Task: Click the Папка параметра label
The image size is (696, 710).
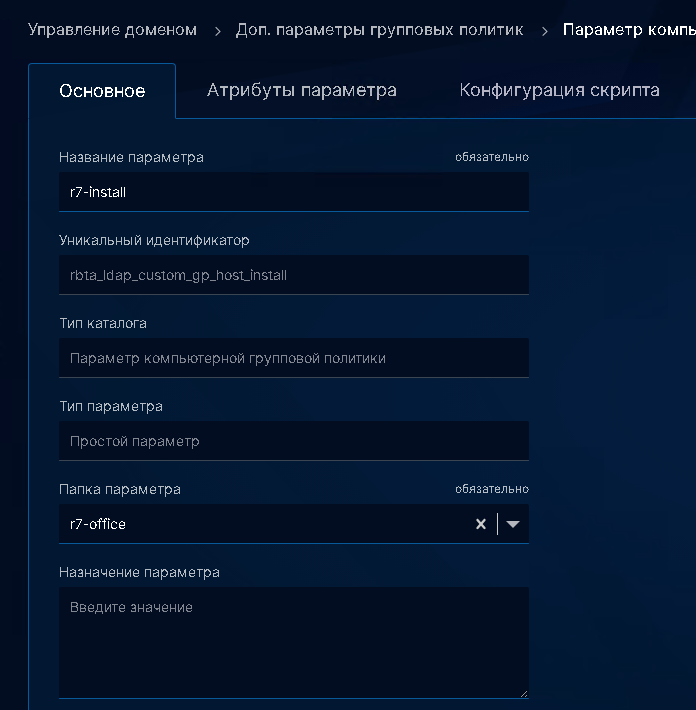Action: click(x=120, y=489)
